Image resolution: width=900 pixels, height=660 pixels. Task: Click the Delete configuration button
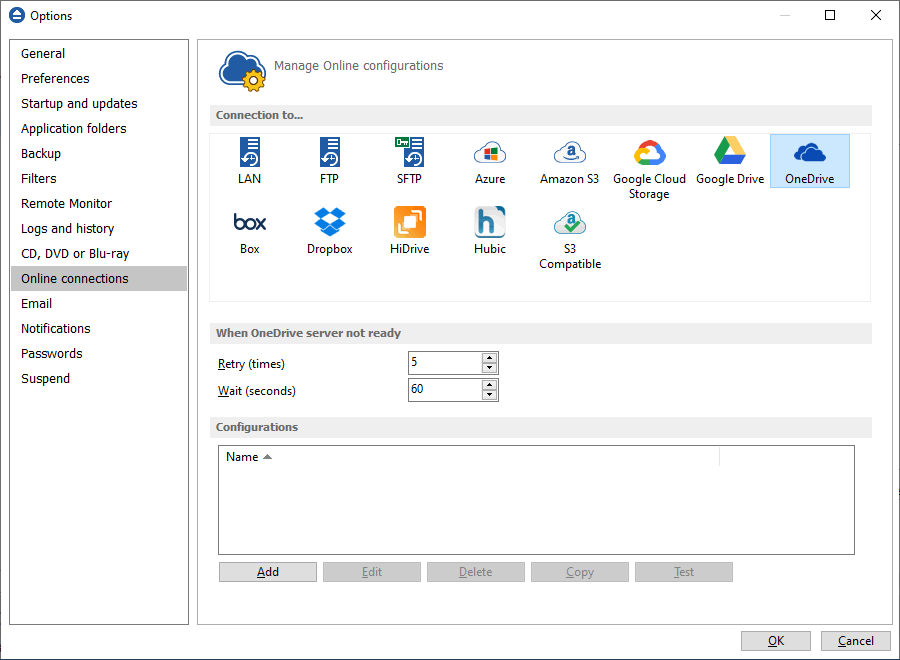click(x=475, y=572)
